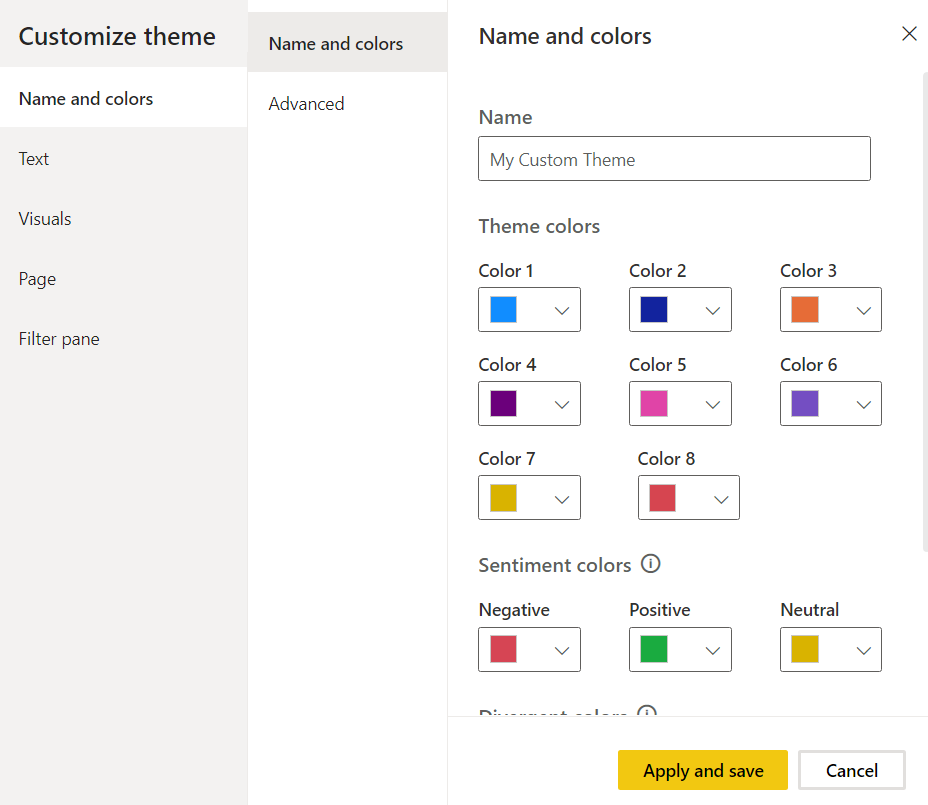Go to the Page settings section
The image size is (928, 805).
tap(37, 279)
